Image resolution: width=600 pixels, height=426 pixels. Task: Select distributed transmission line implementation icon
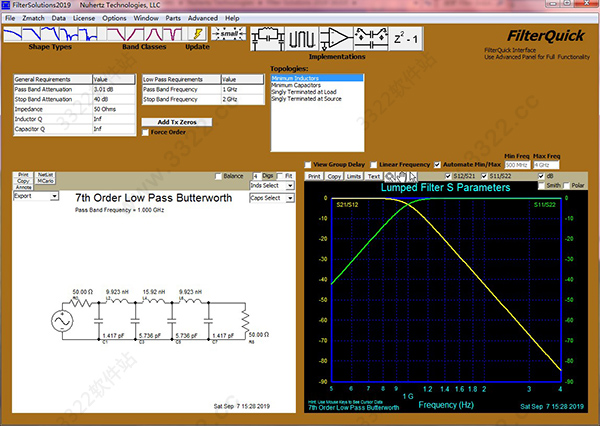(302, 39)
